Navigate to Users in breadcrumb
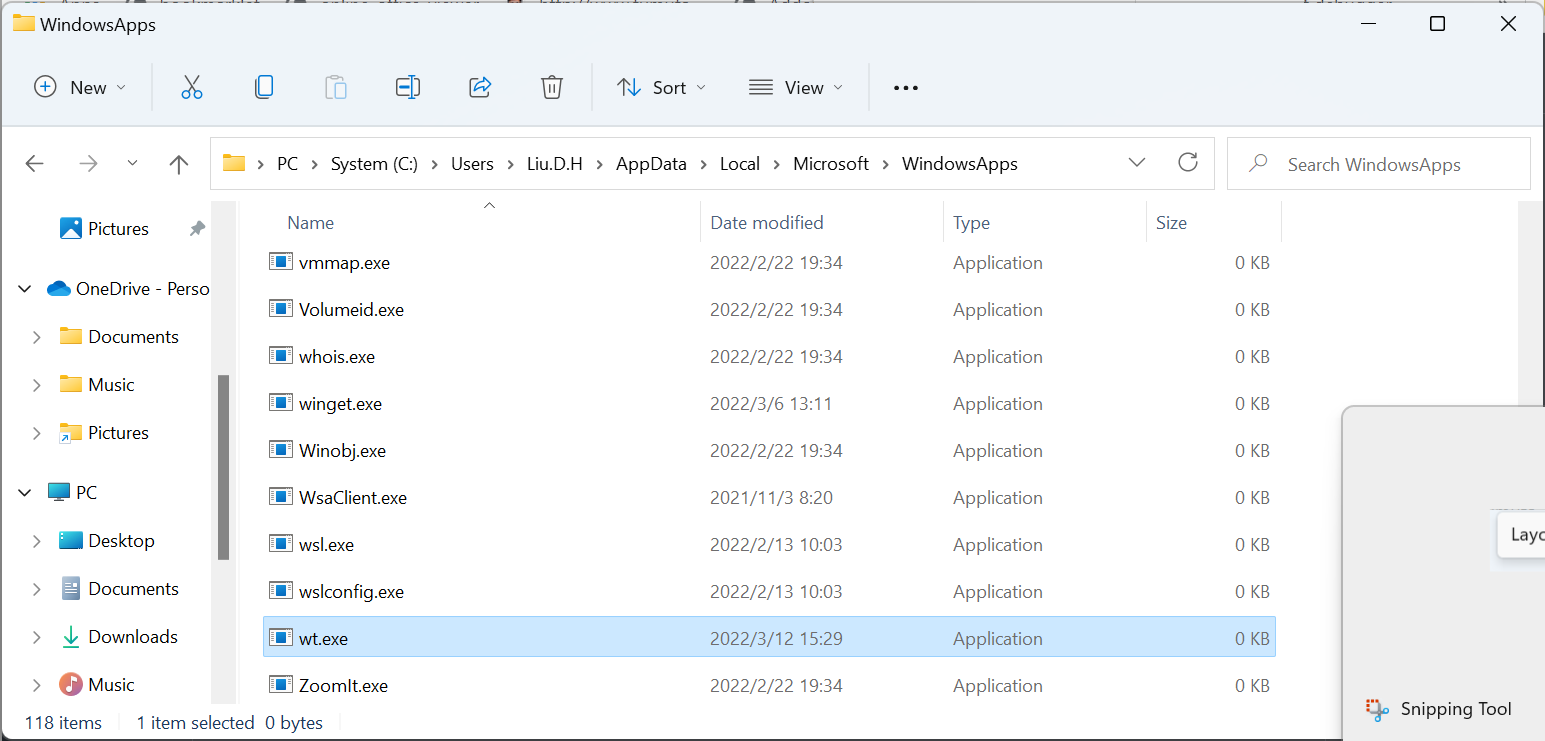This screenshot has width=1545, height=741. pos(472,164)
